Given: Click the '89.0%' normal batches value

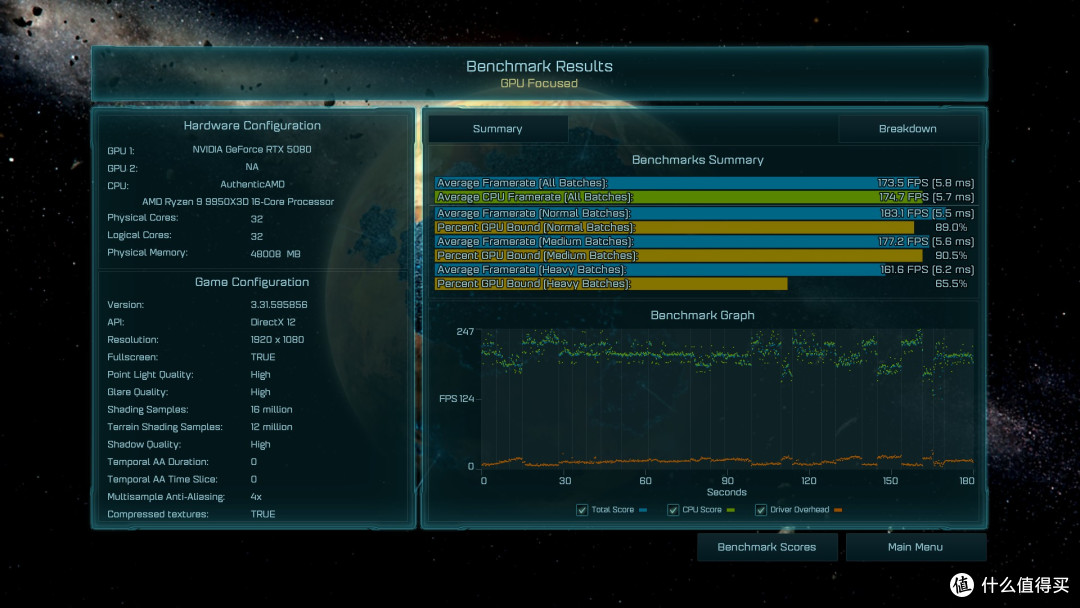Looking at the screenshot, I should pyautogui.click(x=951, y=227).
